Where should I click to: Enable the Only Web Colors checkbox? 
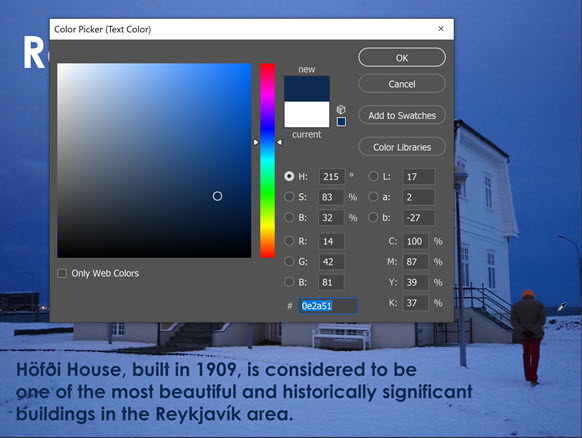62,274
